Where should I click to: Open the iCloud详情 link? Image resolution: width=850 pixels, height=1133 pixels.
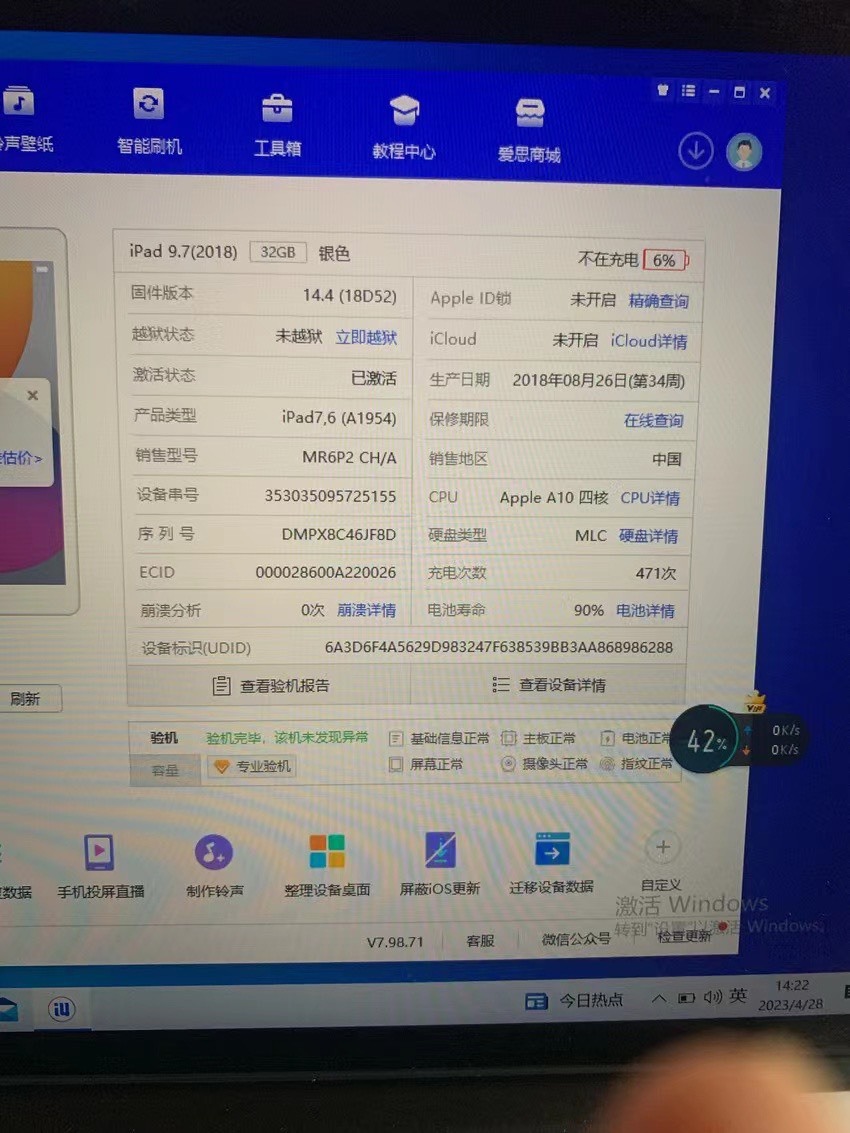pyautogui.click(x=648, y=340)
